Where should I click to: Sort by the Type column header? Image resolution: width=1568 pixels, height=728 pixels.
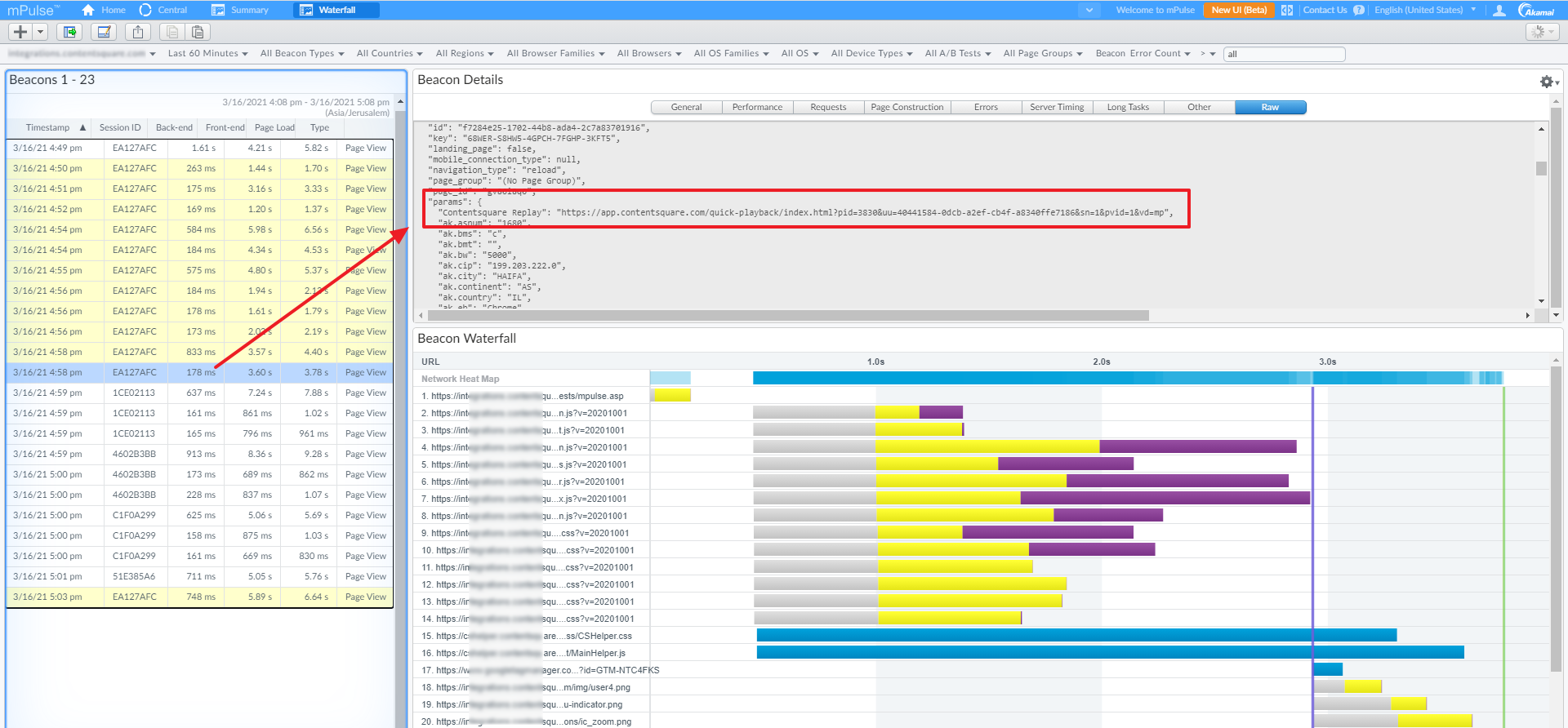(x=319, y=127)
